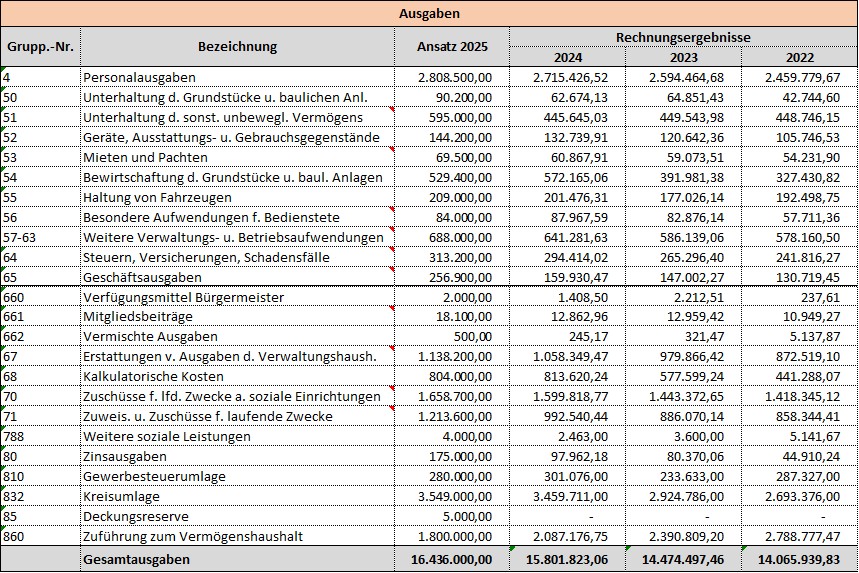This screenshot has height=573, width=859.
Task: Select the Ausgaben title cell
Action: 429,14
